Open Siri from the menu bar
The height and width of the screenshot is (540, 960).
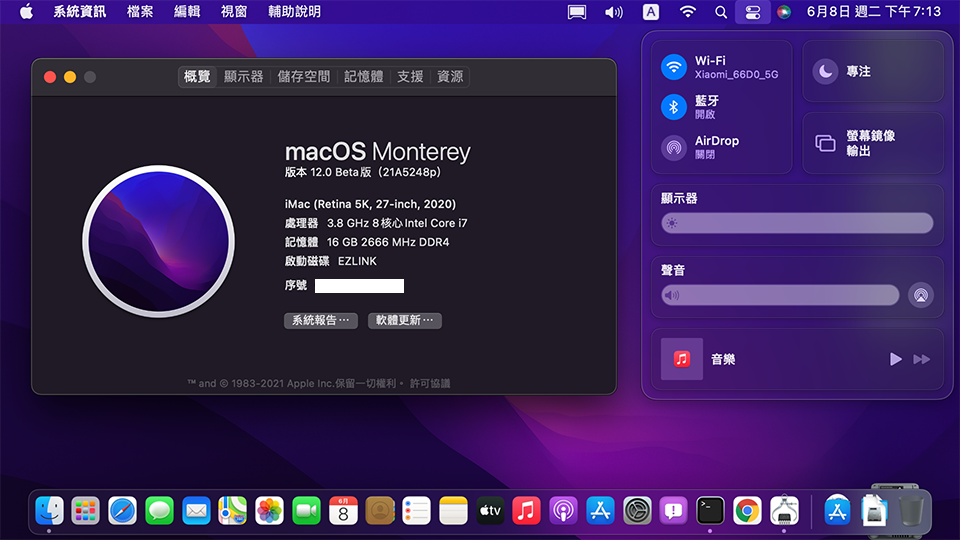click(784, 12)
